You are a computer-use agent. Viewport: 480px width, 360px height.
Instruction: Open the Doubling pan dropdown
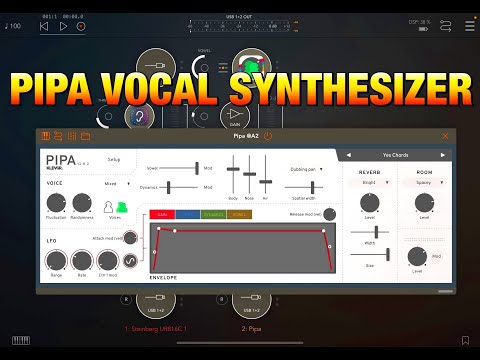(306, 169)
